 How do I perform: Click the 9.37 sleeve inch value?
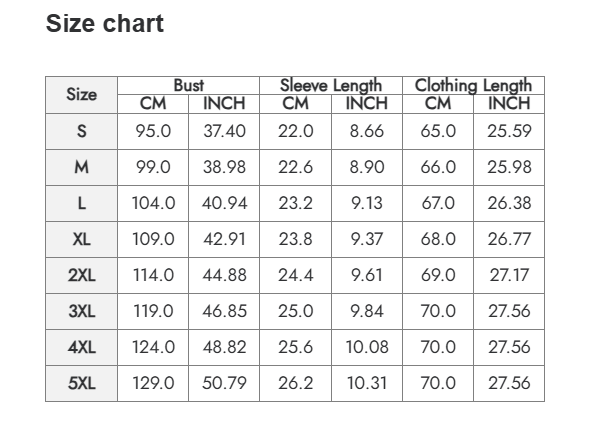[366, 239]
